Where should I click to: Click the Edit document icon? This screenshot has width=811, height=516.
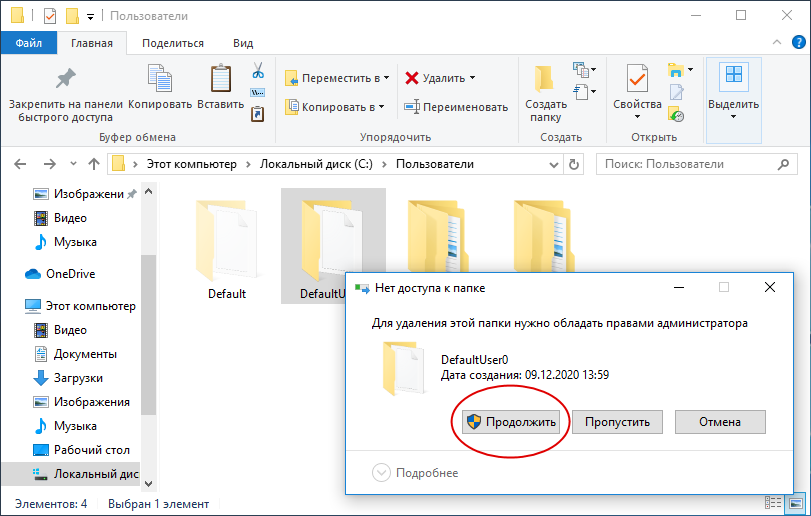pyautogui.click(x=676, y=92)
